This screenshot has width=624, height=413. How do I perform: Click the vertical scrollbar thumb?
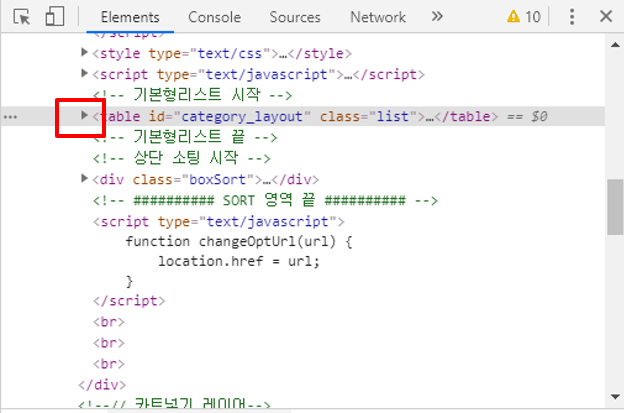click(615, 207)
